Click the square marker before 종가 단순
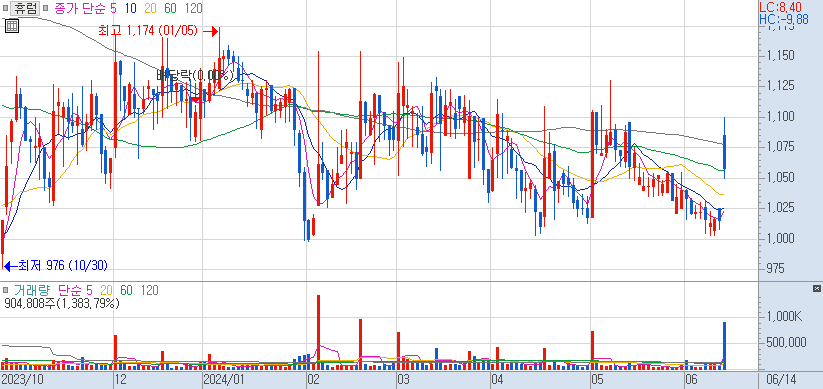This screenshot has width=823, height=389. click(46, 8)
